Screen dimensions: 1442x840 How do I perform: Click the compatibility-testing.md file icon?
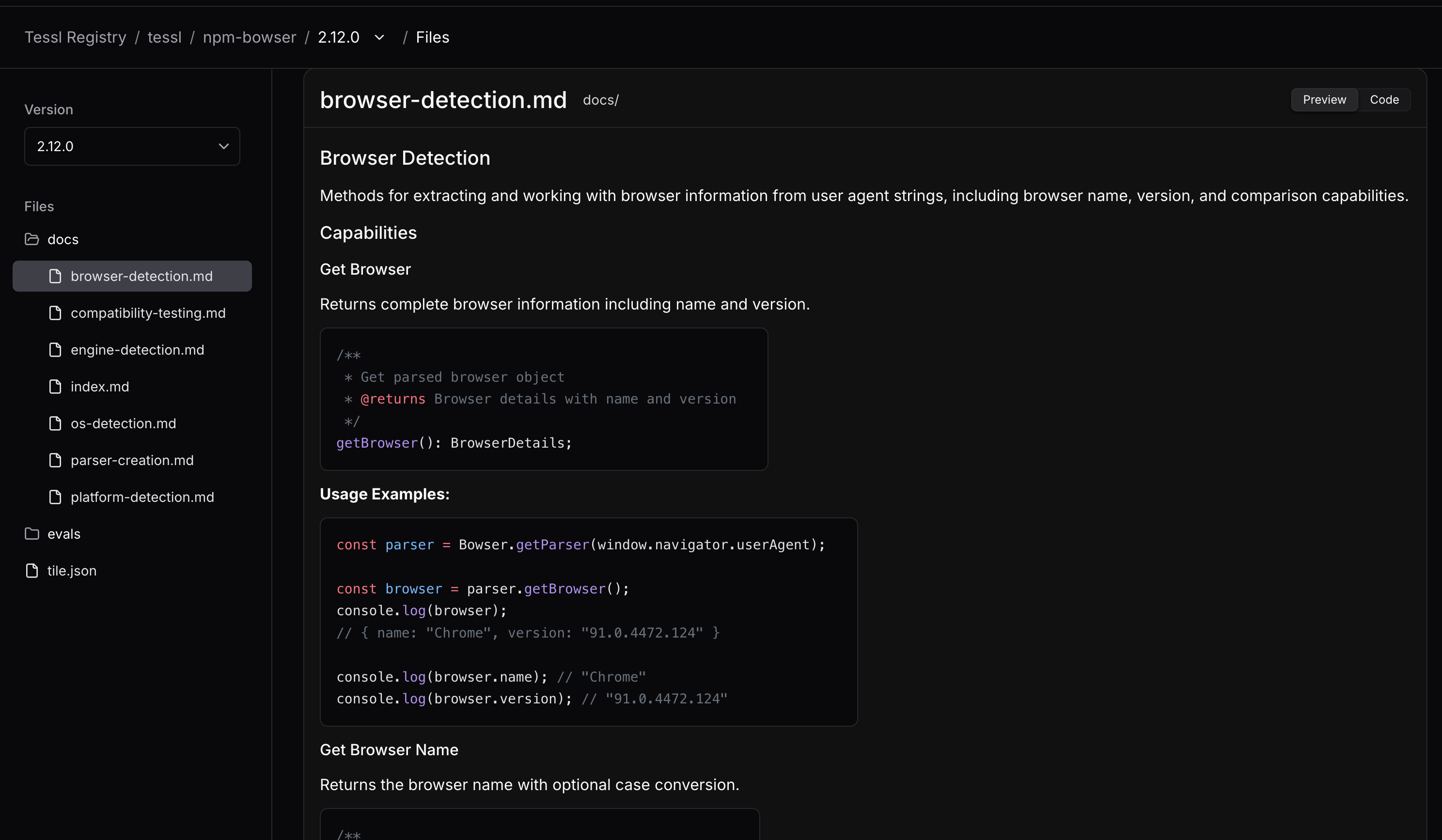55,313
